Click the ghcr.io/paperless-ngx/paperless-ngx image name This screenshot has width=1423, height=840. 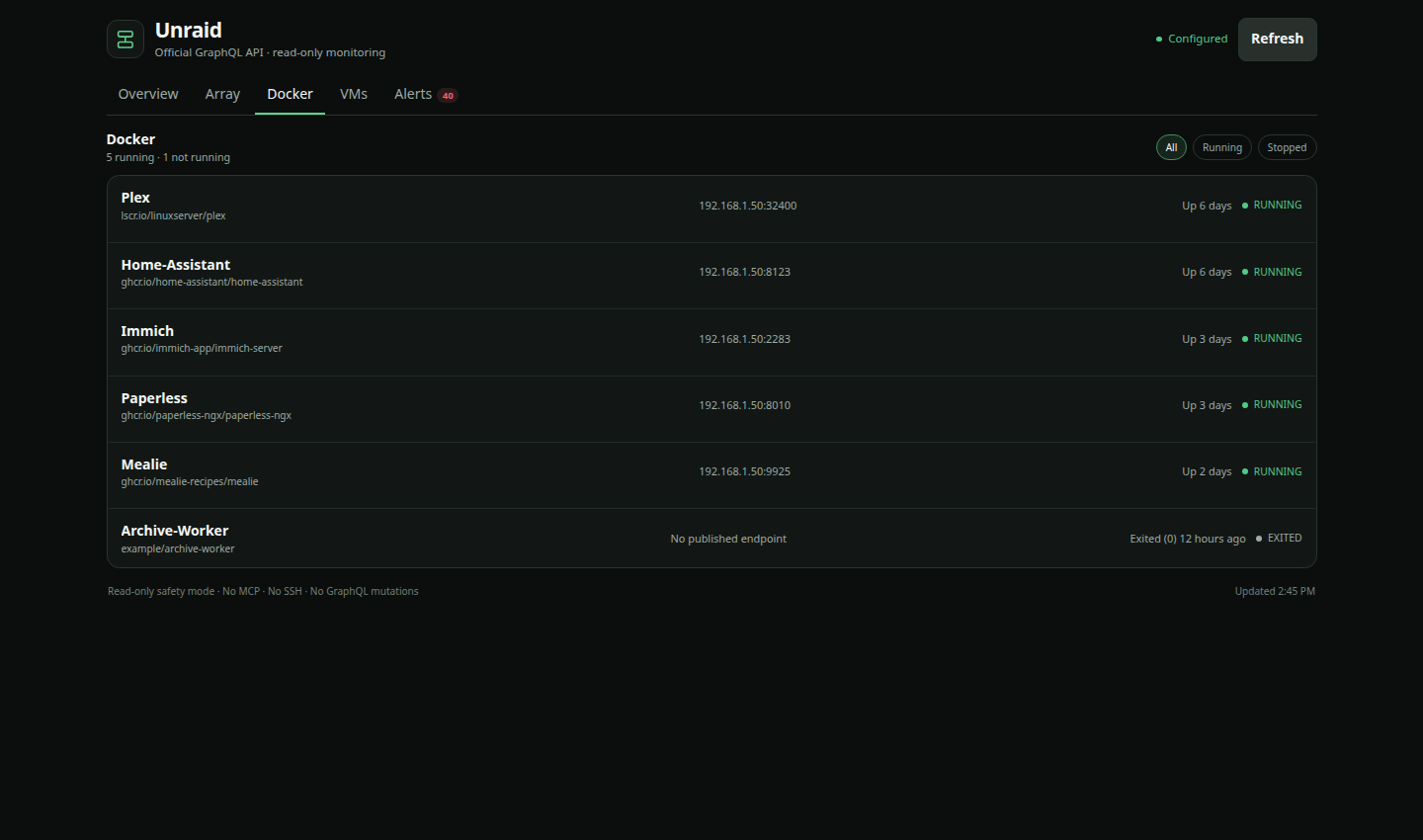coord(206,415)
